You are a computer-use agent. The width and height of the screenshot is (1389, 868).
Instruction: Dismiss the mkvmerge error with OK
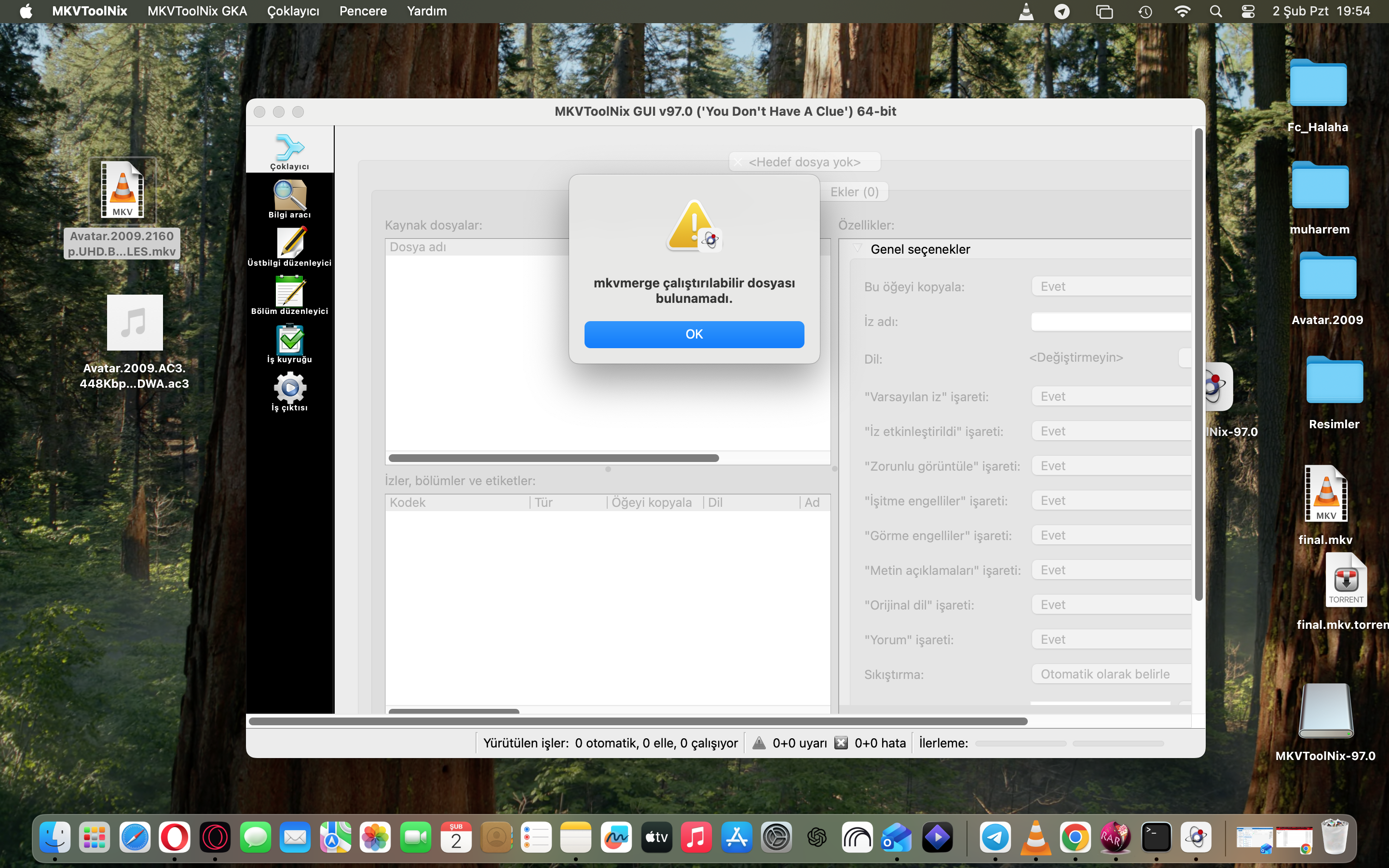tap(694, 334)
